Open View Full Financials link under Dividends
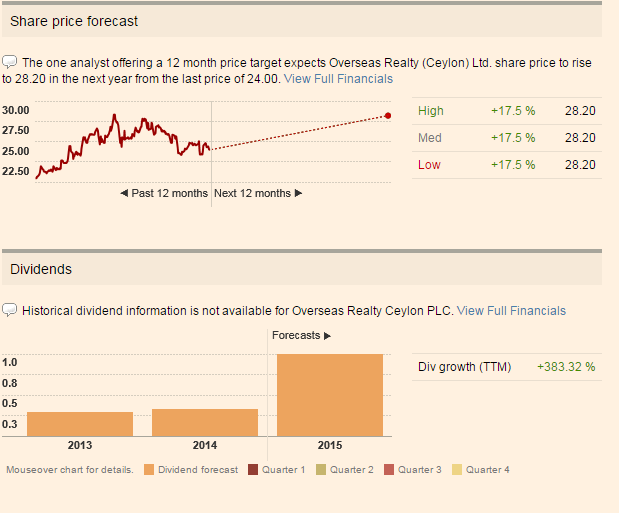 [x=511, y=311]
